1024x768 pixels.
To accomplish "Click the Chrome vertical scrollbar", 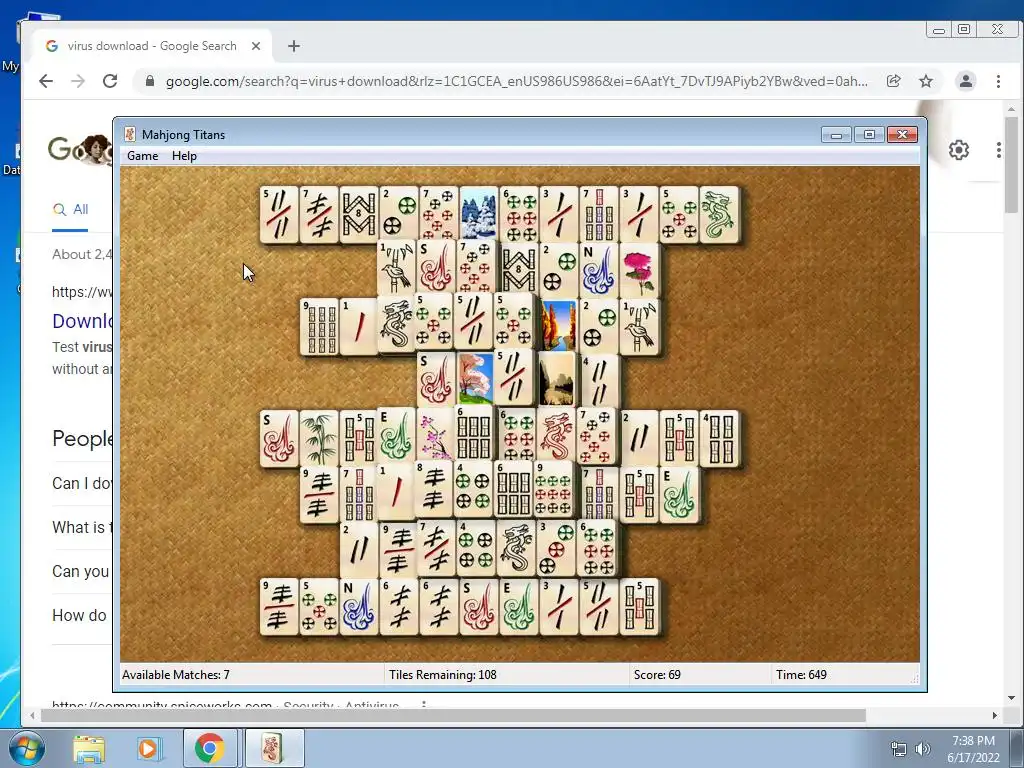I will (x=1012, y=165).
